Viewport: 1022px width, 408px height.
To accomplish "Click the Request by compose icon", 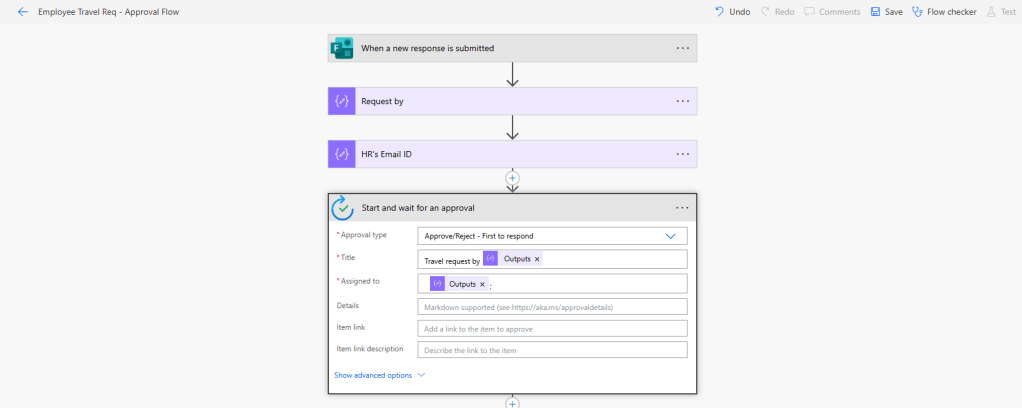I will pos(342,101).
